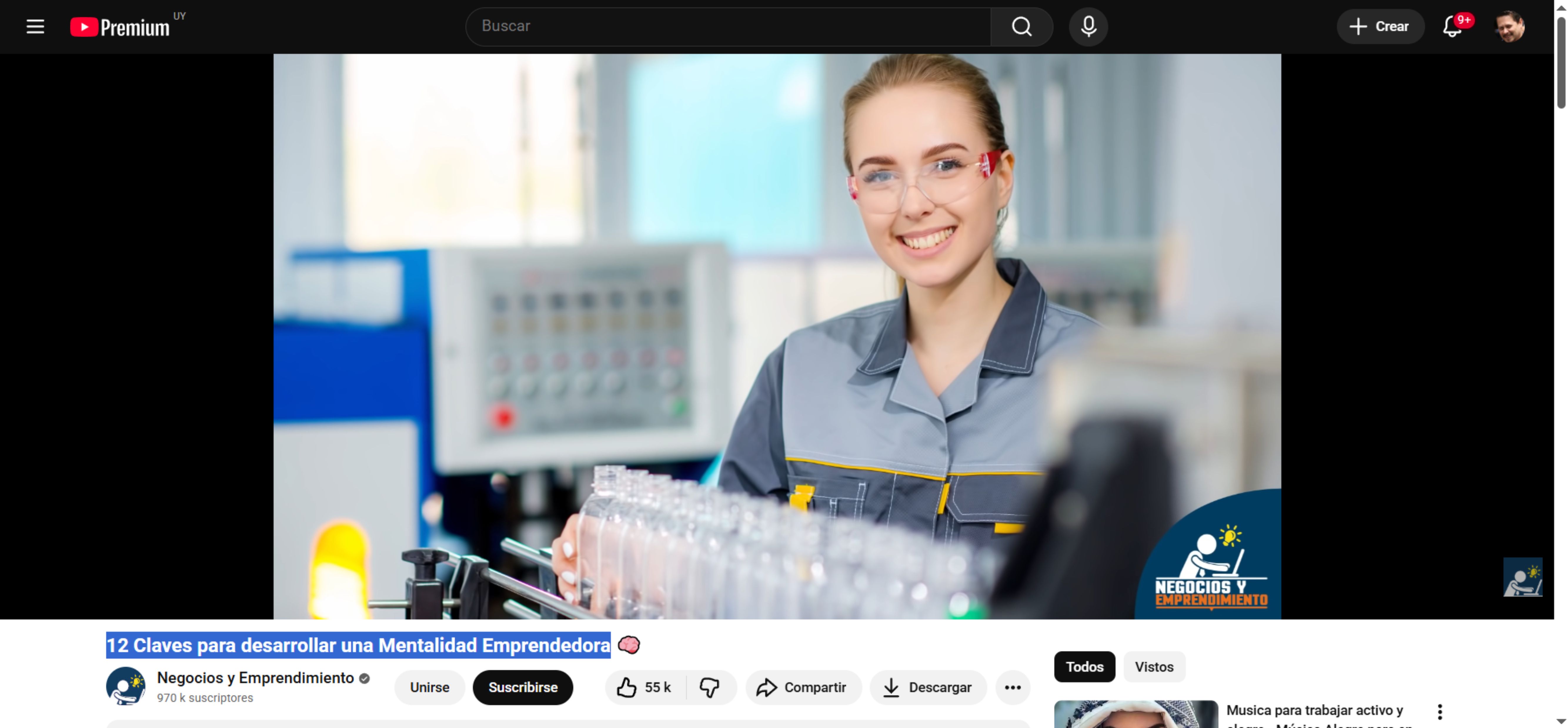Dislike the video with thumbs down

click(709, 687)
